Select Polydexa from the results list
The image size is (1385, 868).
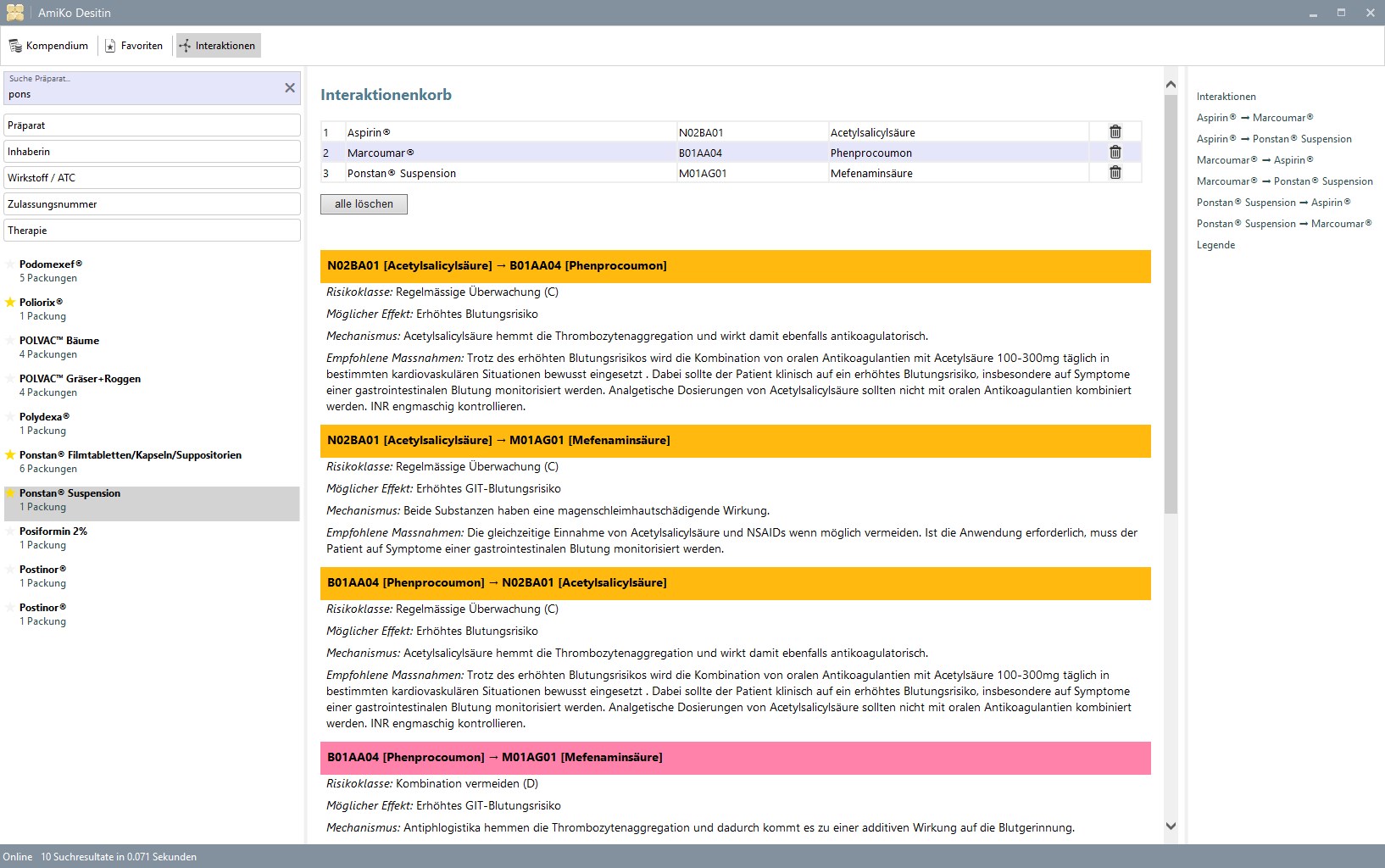pyautogui.click(x=45, y=416)
